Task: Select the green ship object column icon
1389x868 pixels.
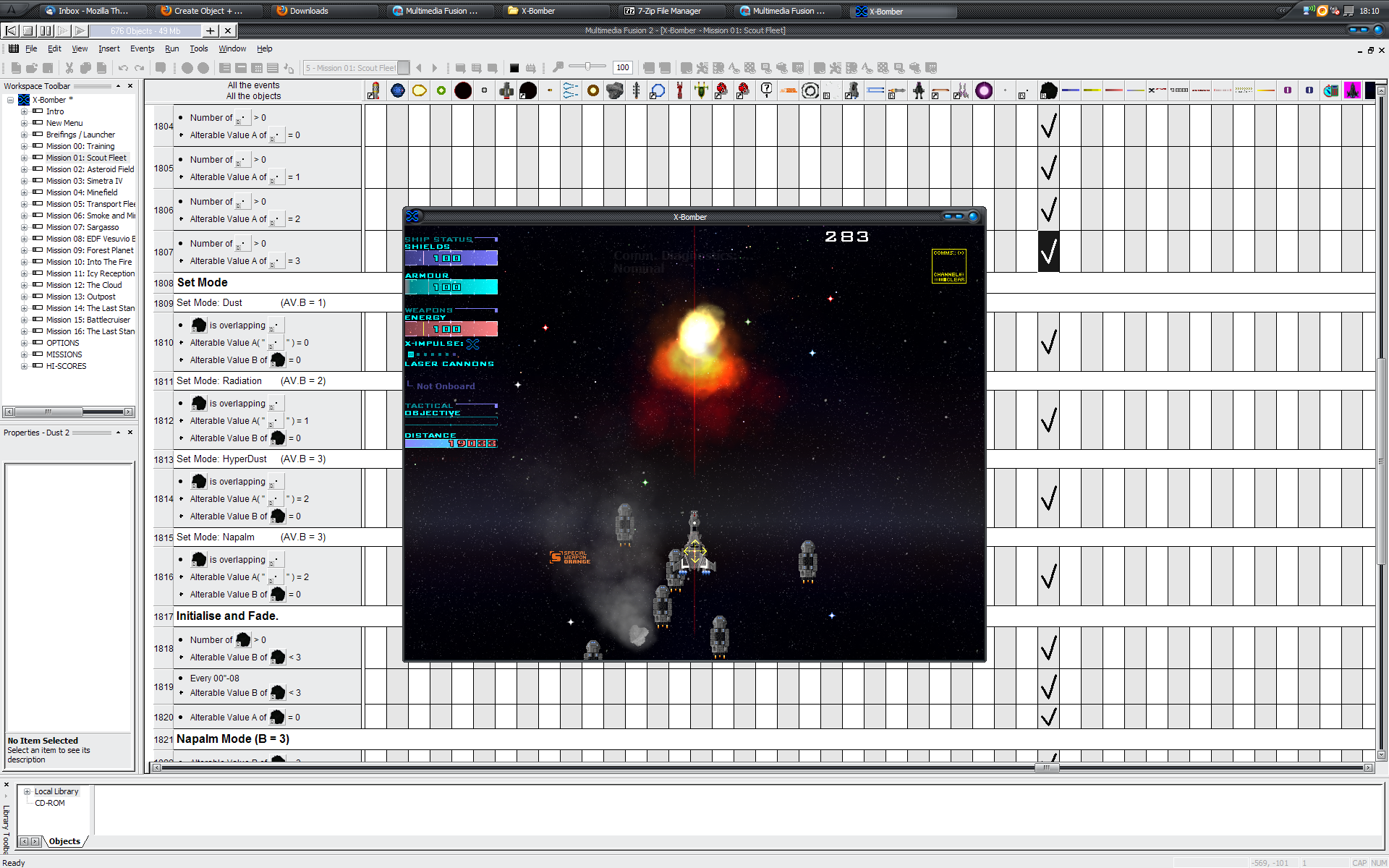Action: pyautogui.click(x=701, y=90)
